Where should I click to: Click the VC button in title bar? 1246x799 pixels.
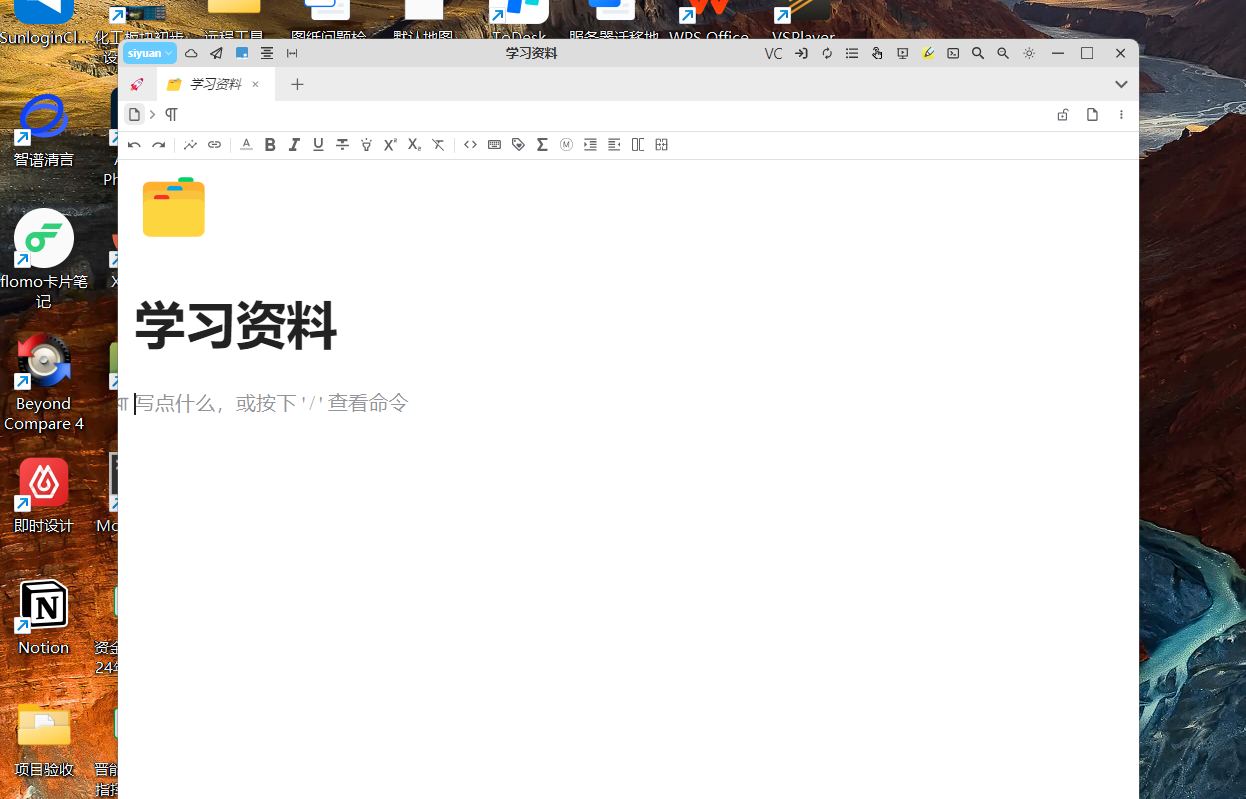[773, 54]
